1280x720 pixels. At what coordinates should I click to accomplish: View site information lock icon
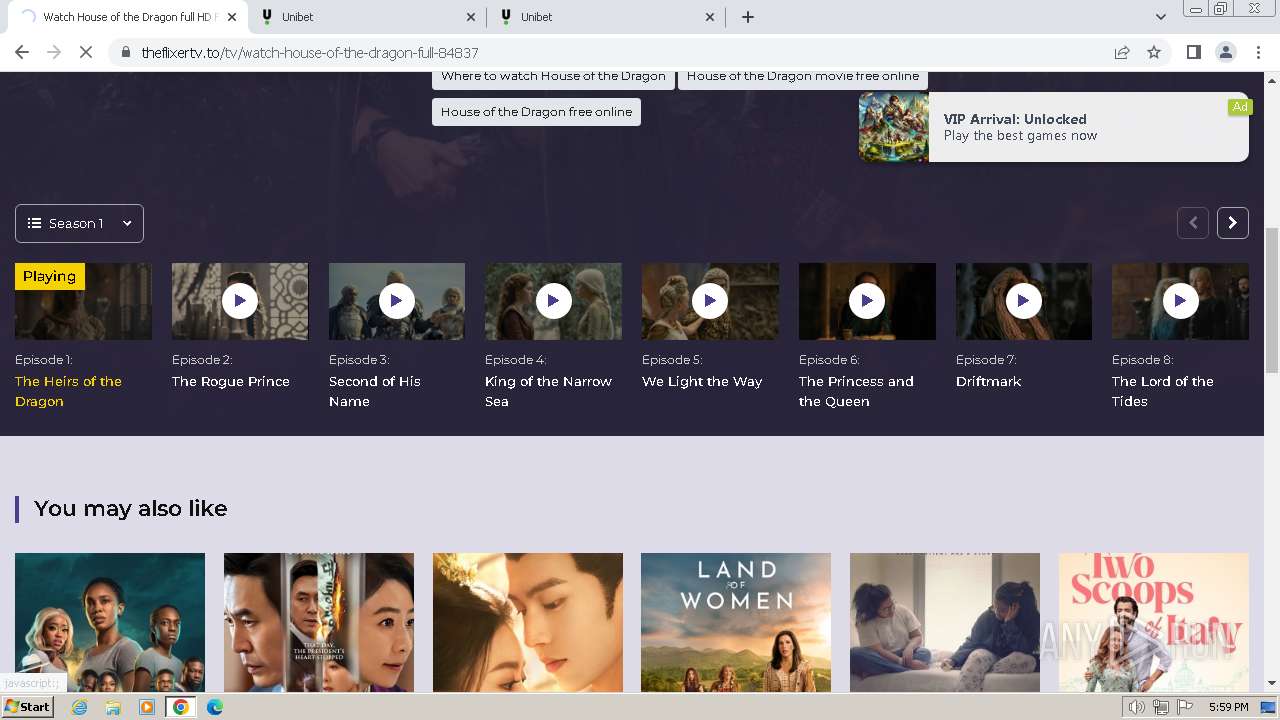click(126, 53)
